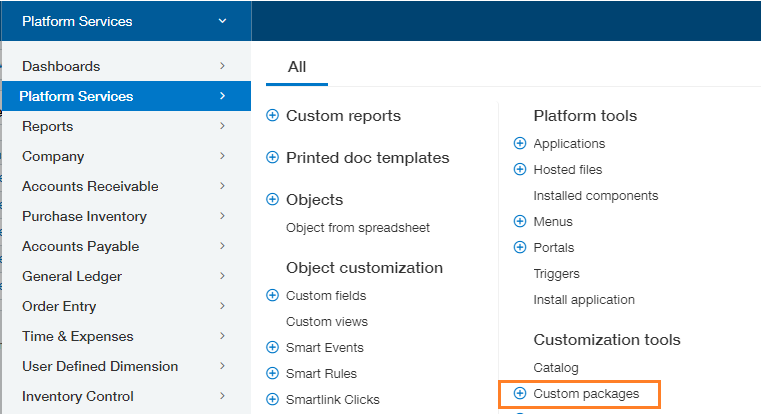Open the Installed components link
The image size is (761, 414).
pyautogui.click(x=596, y=196)
